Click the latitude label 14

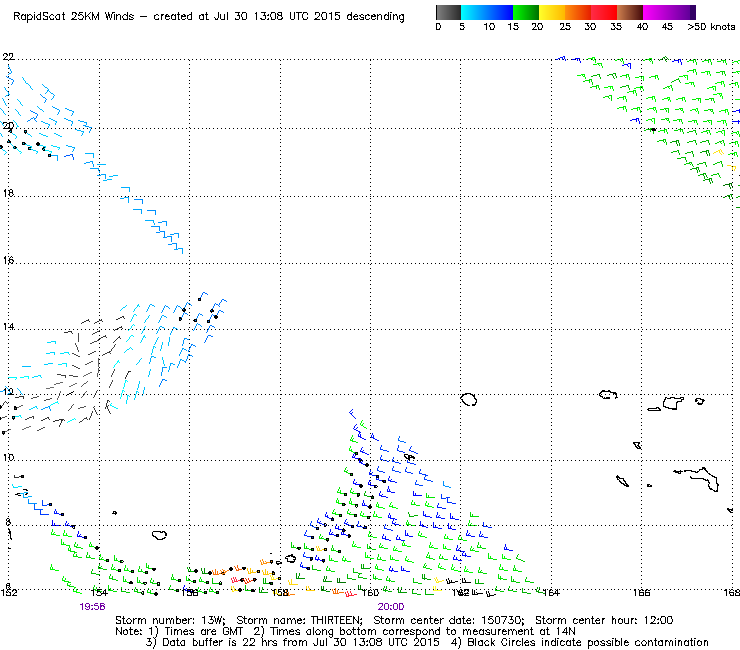[8, 327]
